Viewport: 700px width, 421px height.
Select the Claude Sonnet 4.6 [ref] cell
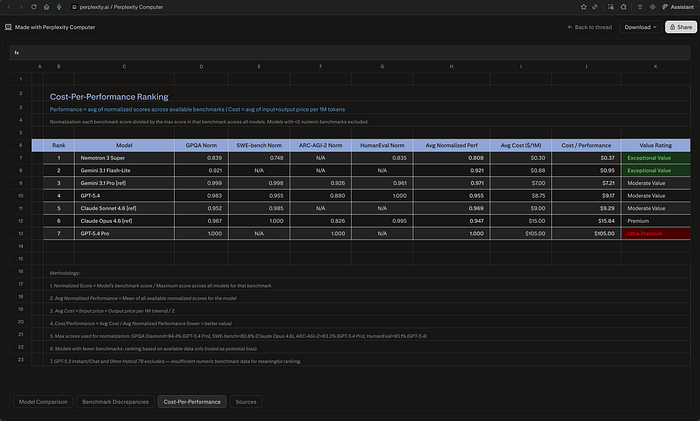124,208
